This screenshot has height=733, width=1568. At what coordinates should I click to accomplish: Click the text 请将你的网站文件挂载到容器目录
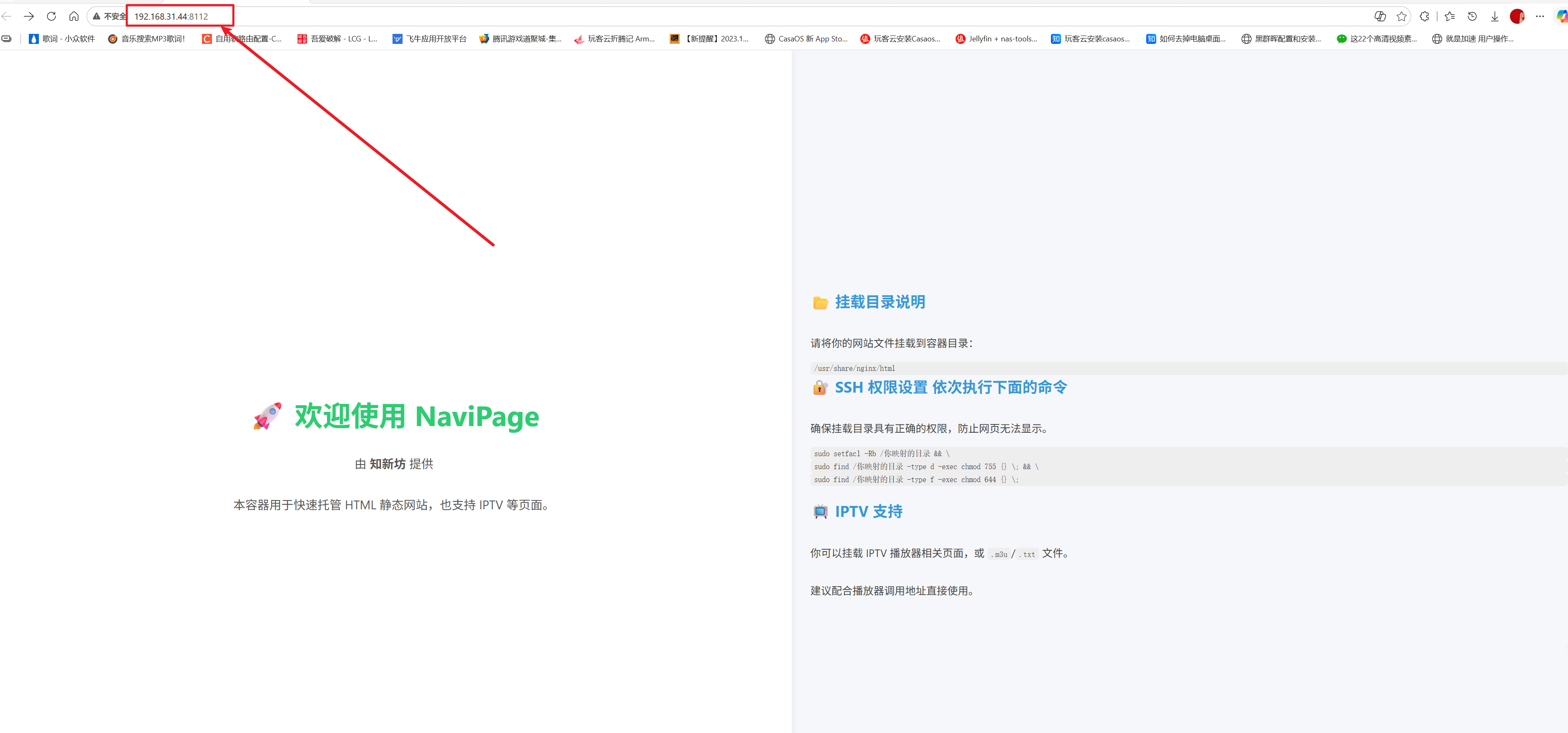tap(892, 343)
